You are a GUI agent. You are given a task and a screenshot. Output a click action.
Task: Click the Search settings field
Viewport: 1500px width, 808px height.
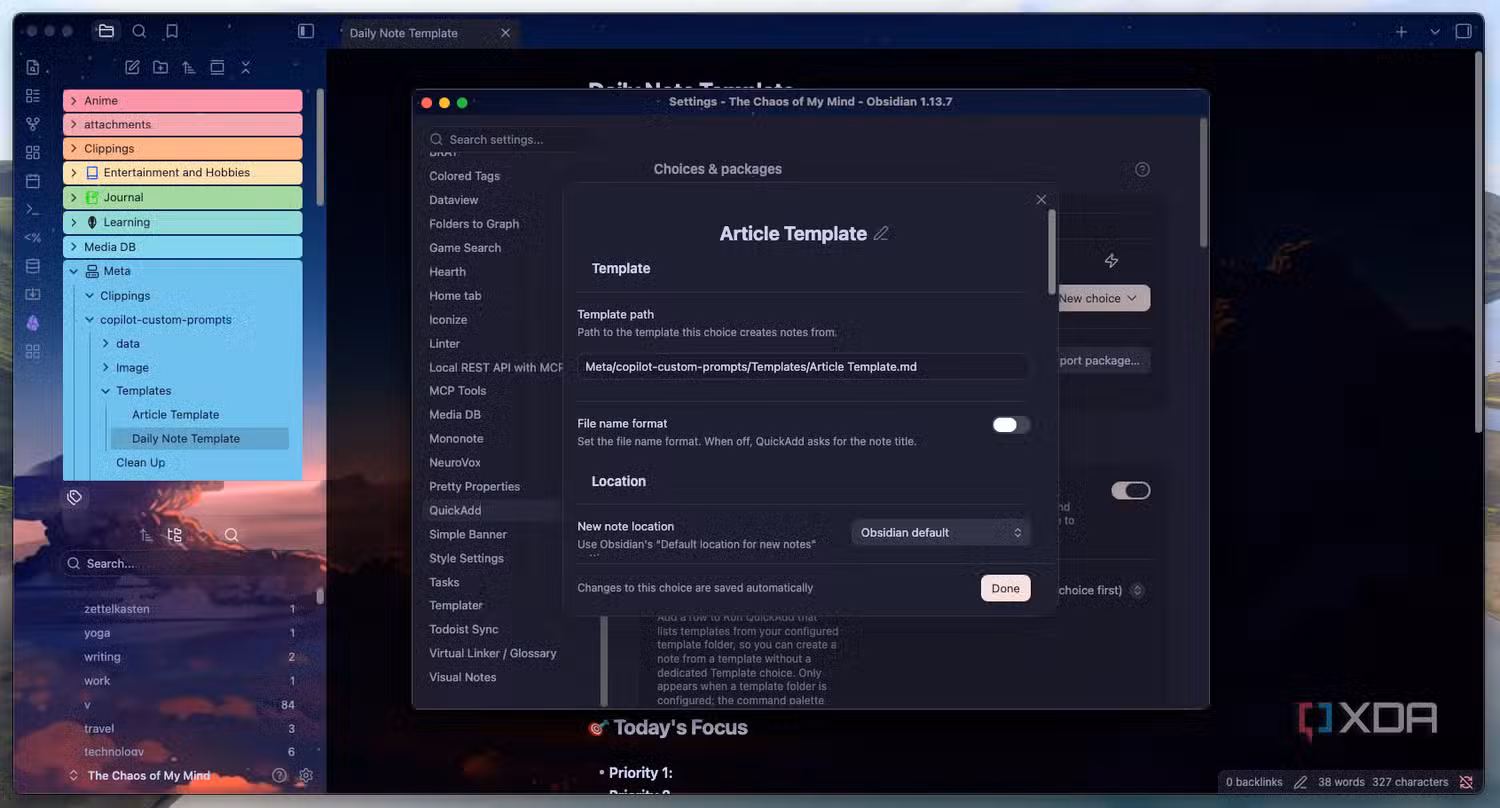coord(507,140)
